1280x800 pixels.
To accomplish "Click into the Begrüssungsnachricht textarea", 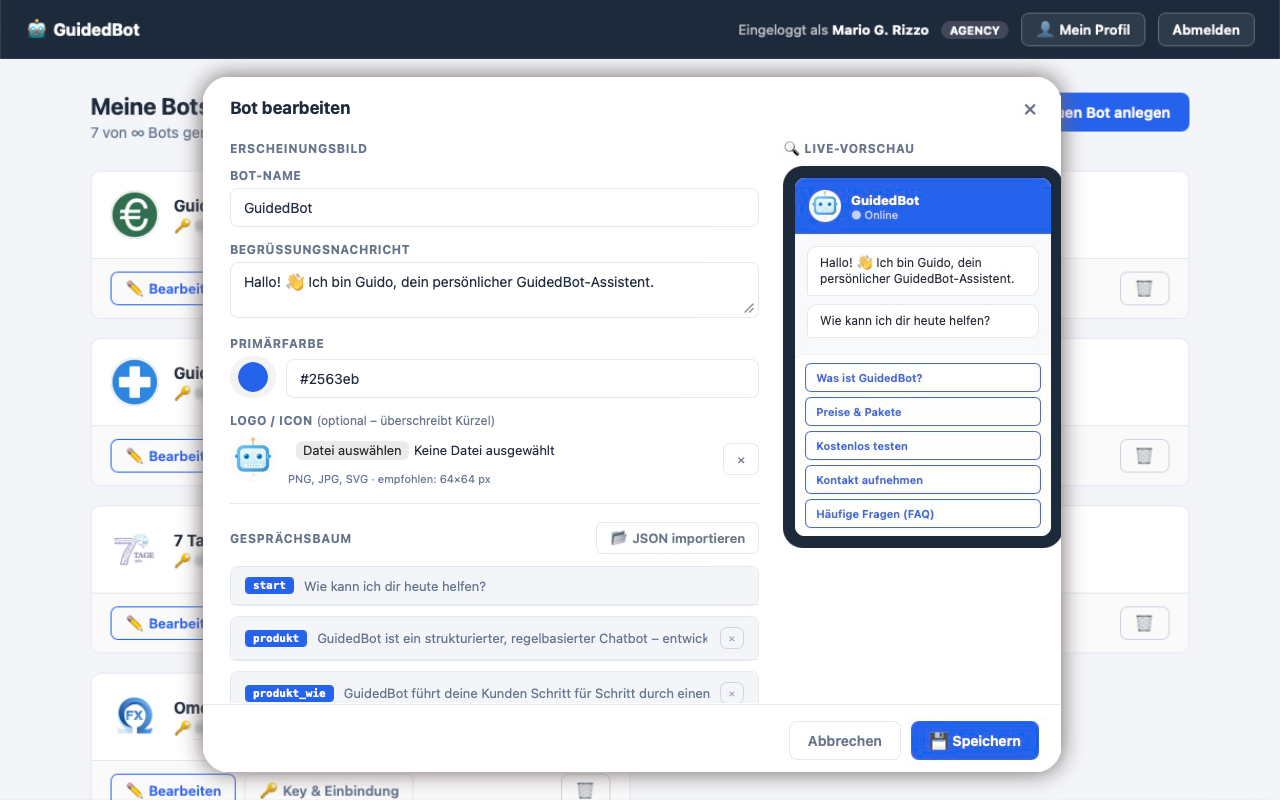I will [494, 290].
